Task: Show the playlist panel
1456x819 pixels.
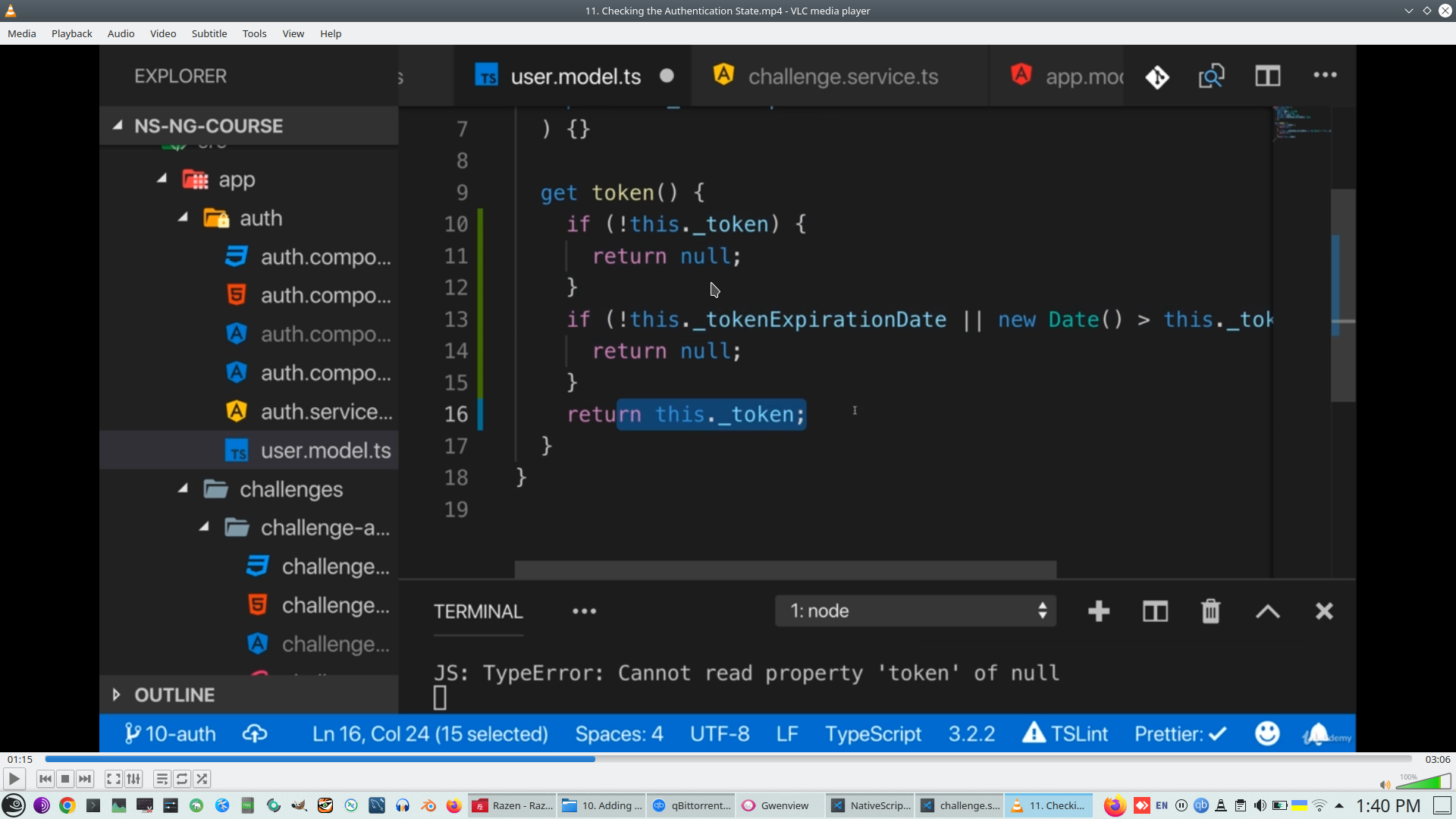Action: coord(162,779)
